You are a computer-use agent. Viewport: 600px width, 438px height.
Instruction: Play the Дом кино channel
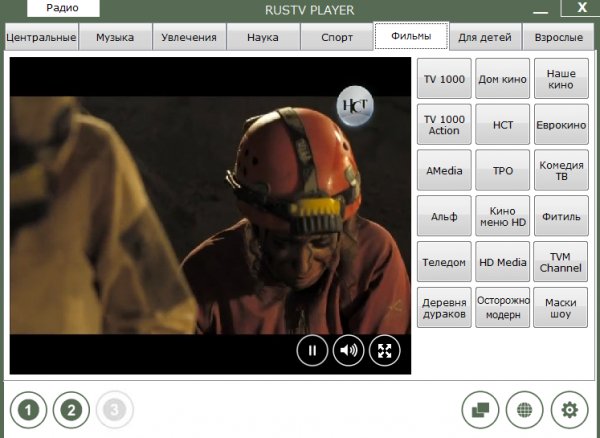tap(502, 79)
